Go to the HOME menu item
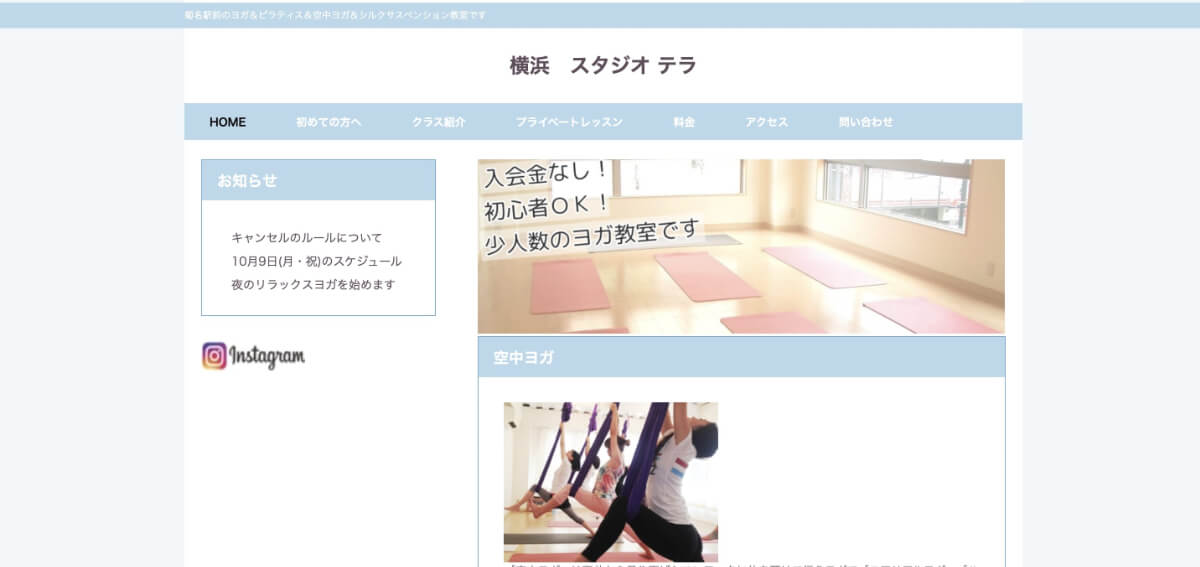This screenshot has height=567, width=1200. [227, 122]
